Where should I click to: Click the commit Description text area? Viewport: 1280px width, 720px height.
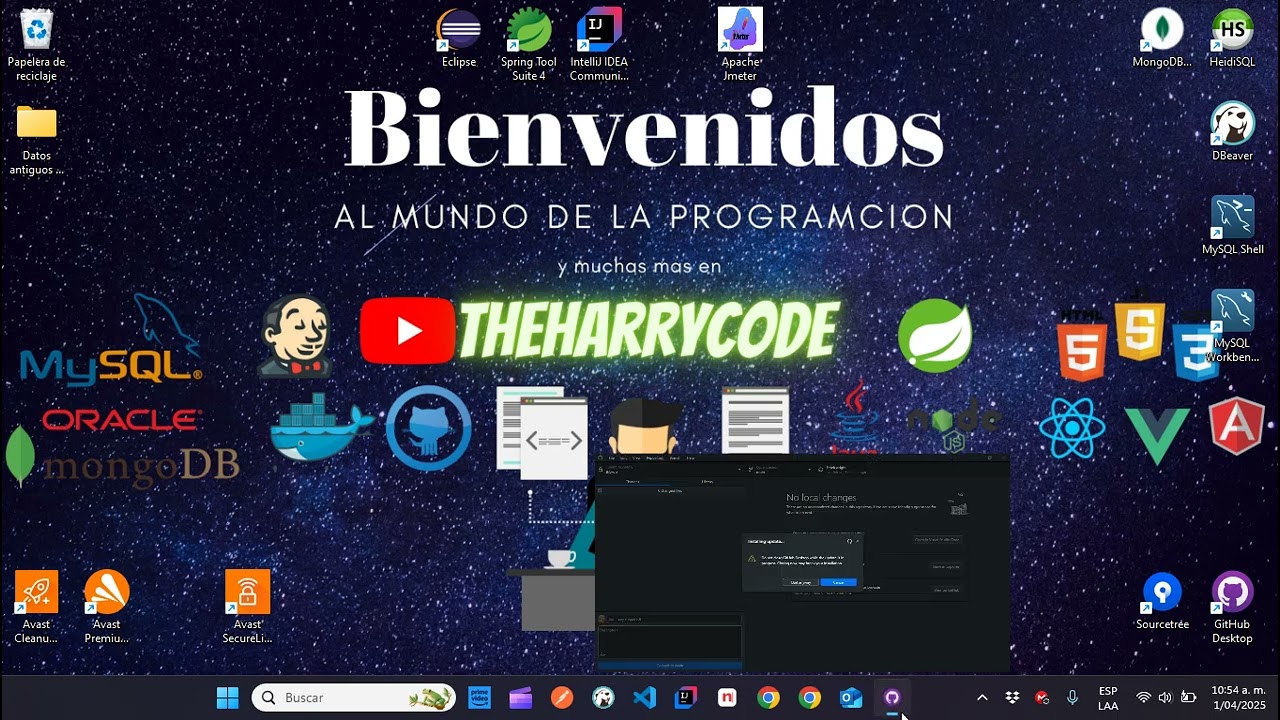pos(669,642)
